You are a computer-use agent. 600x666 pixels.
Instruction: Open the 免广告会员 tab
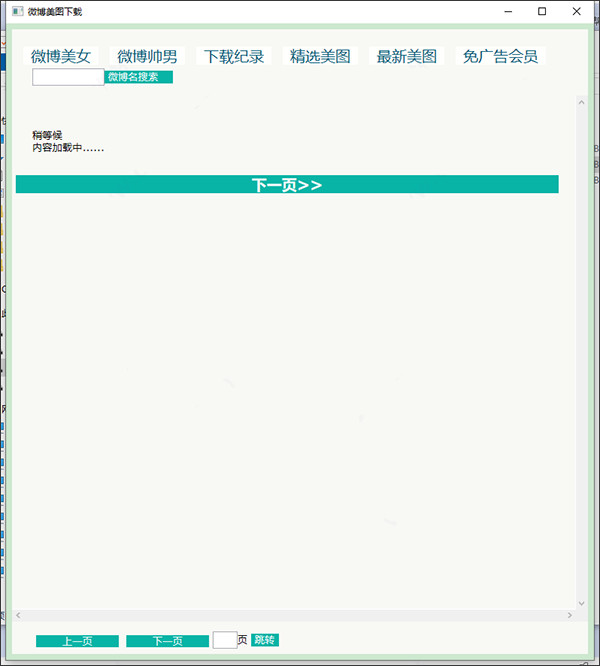pos(501,56)
